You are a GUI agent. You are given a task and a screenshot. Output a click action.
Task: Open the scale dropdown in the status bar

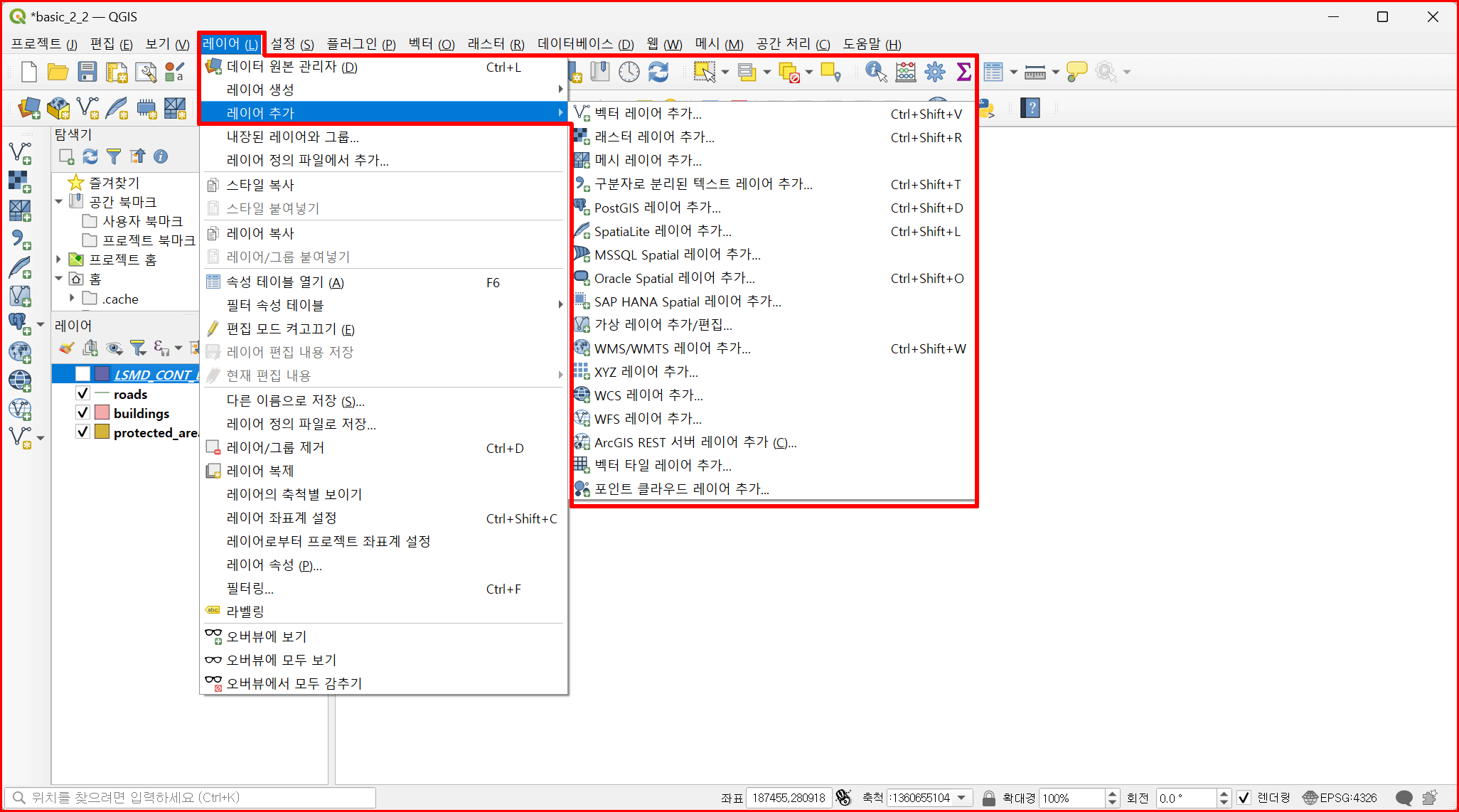tap(962, 798)
